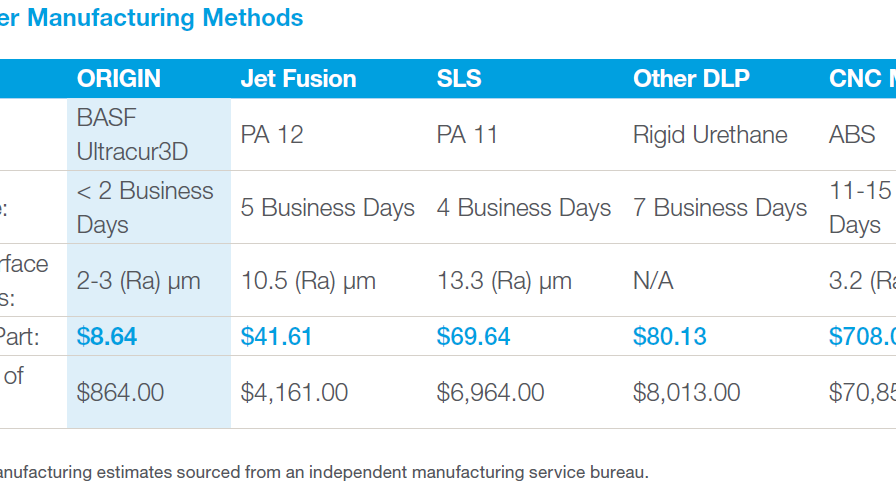Image resolution: width=896 pixels, height=490 pixels.
Task: Select the 13.3 (Ra) µm cell
Action: (x=504, y=281)
